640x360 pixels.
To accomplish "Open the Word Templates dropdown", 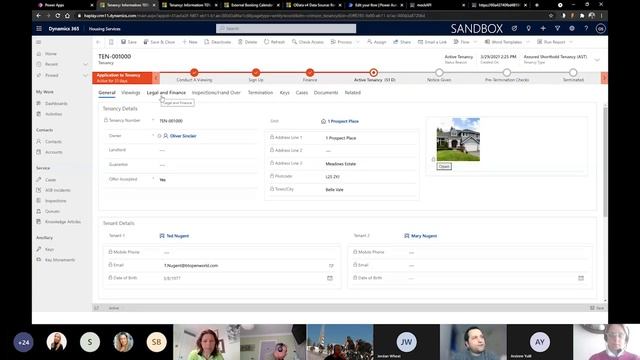I will click(528, 42).
